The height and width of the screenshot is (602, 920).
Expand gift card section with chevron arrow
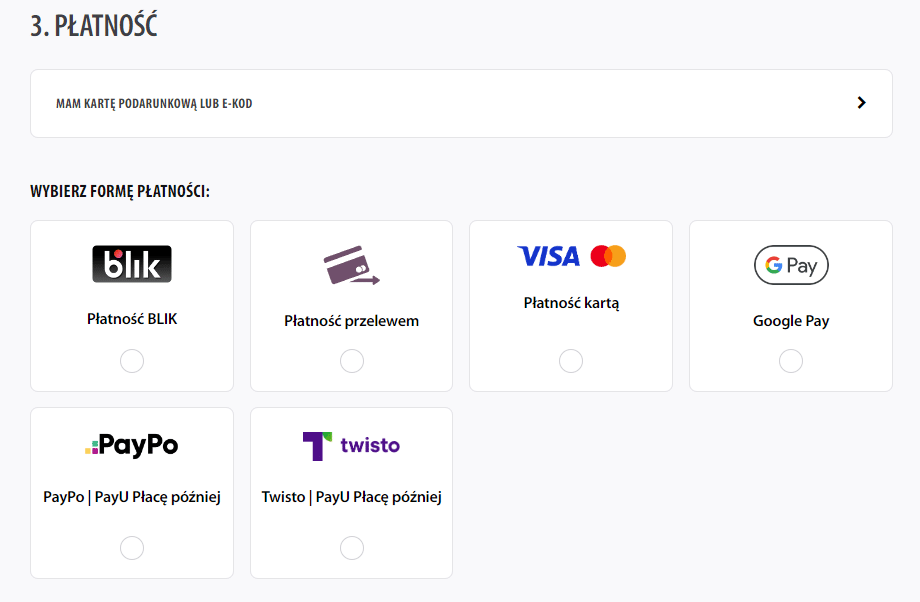coord(862,103)
